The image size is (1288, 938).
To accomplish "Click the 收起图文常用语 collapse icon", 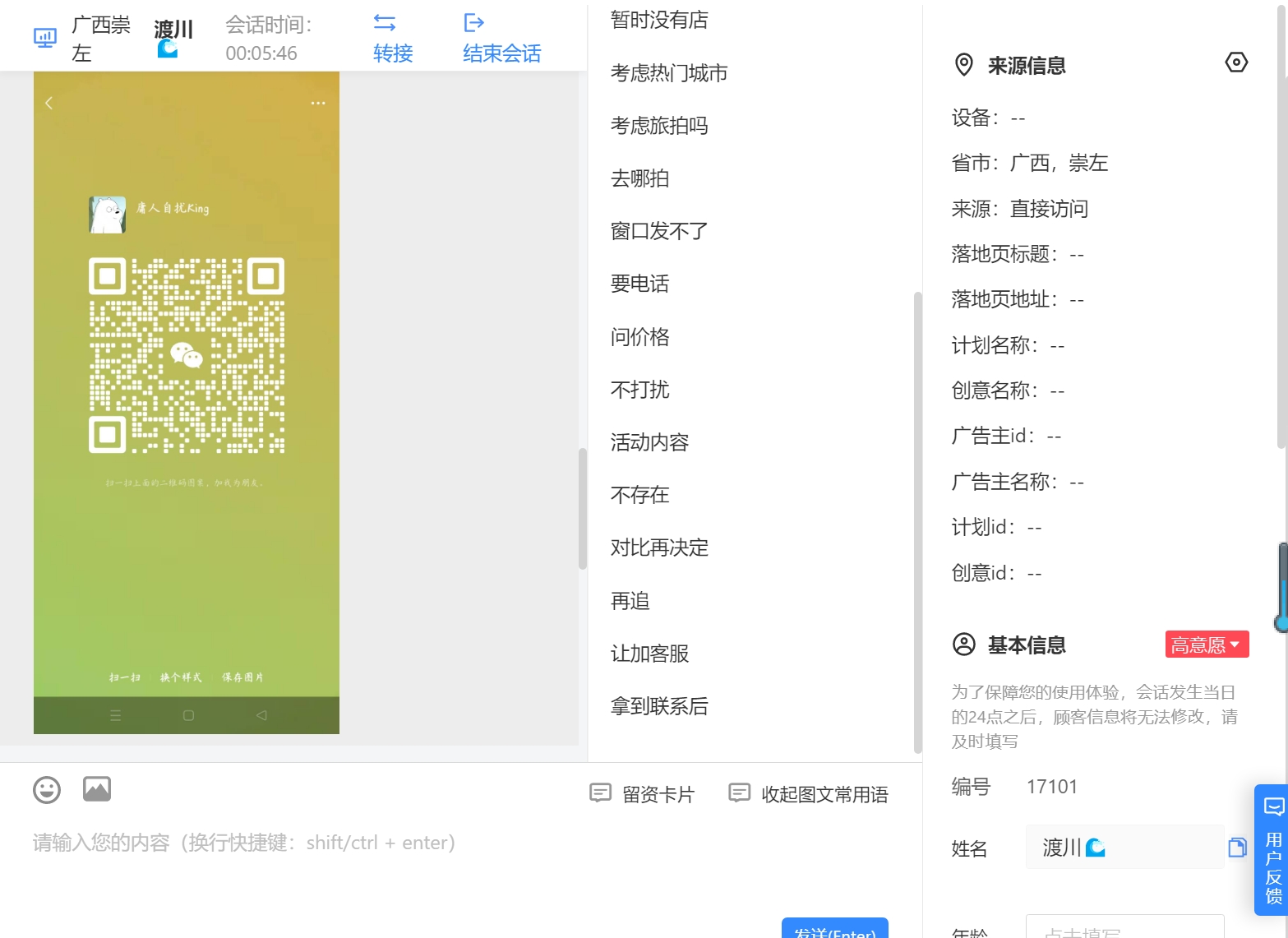I will tap(740, 793).
